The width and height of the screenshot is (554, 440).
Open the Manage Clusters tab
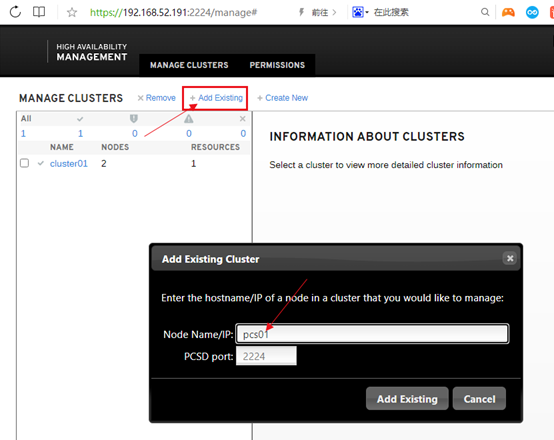189,65
